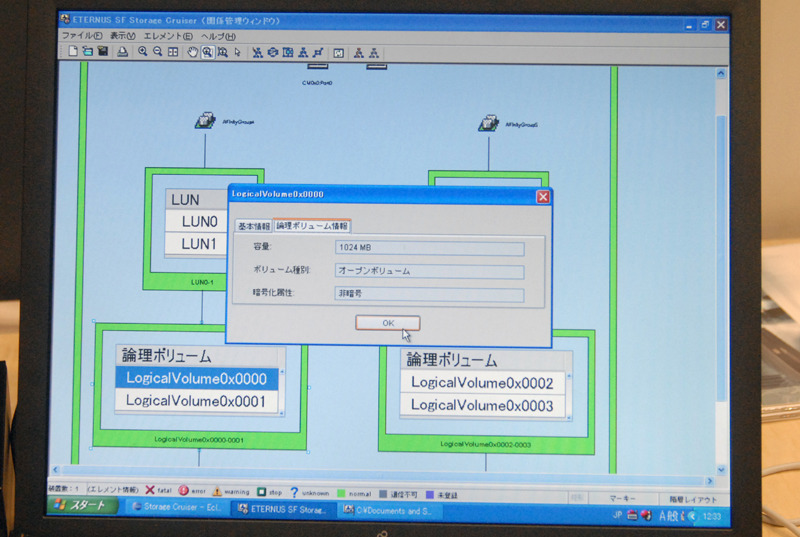Click the system tray clock 12:33

click(712, 517)
